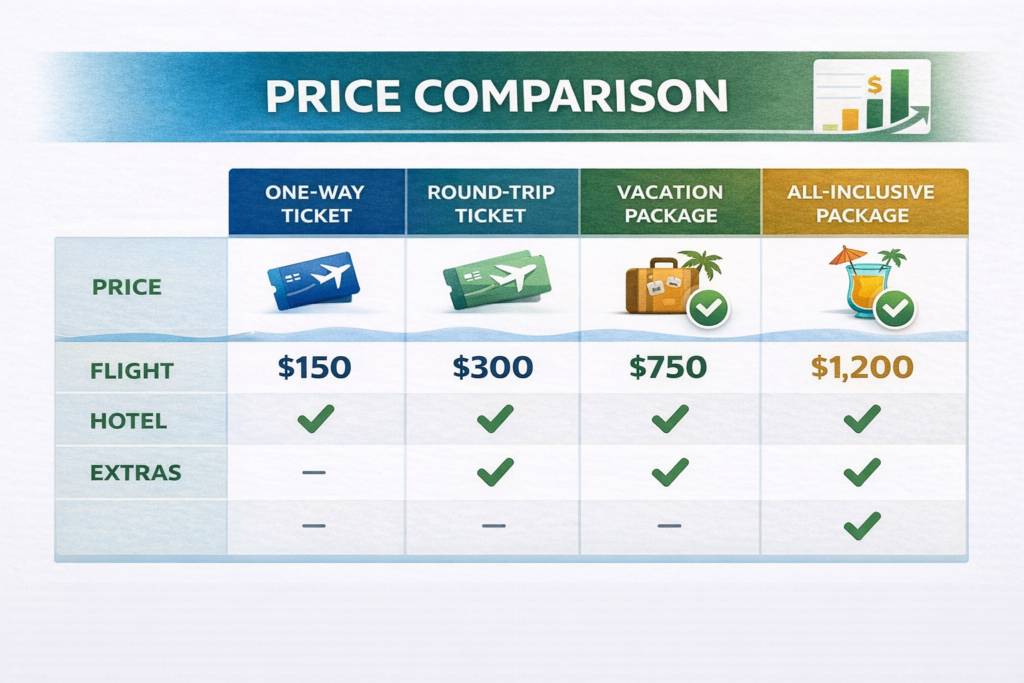
Task: Click the bar chart icon in header
Action: point(872,97)
